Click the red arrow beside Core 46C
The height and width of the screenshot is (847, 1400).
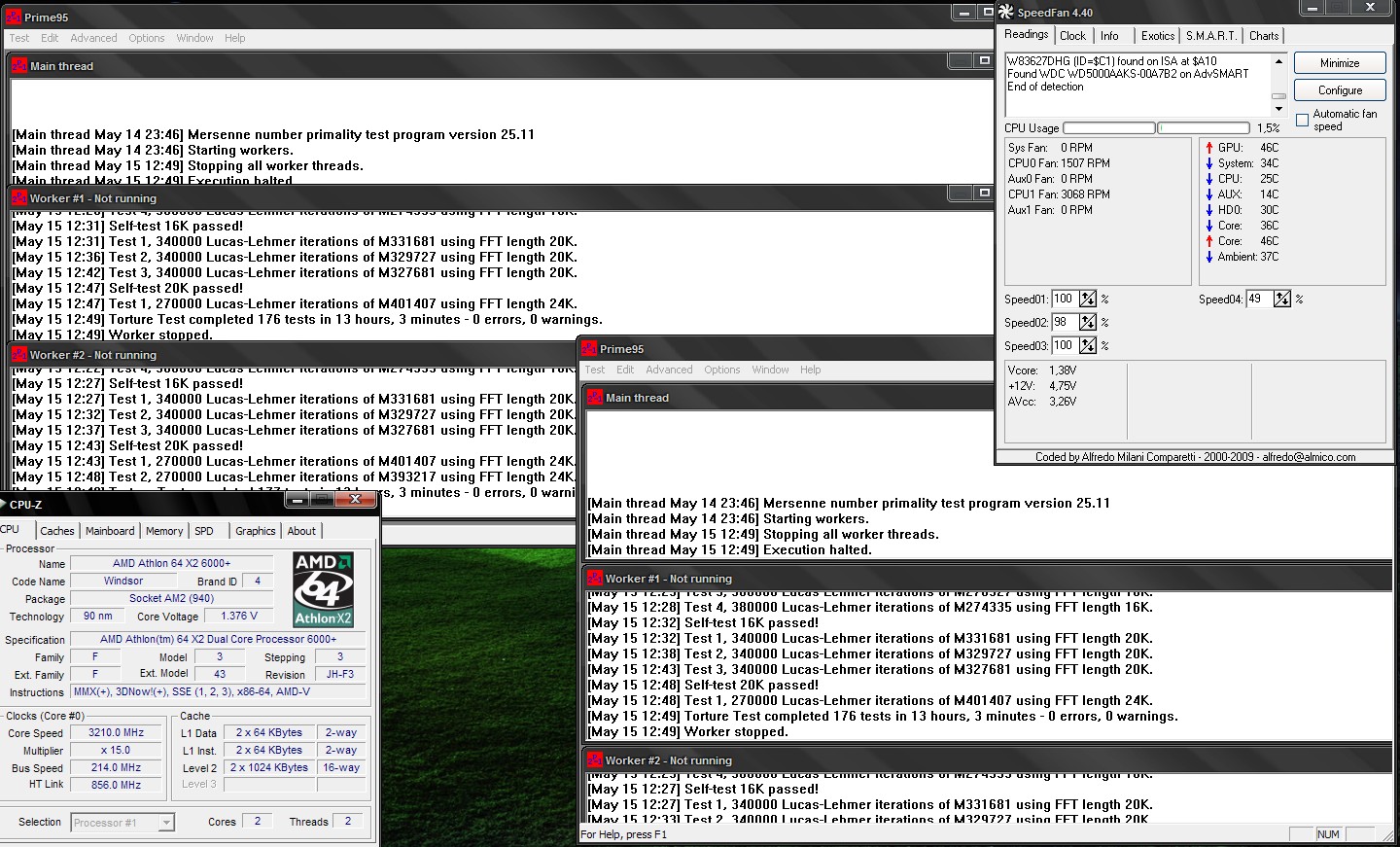1209,241
